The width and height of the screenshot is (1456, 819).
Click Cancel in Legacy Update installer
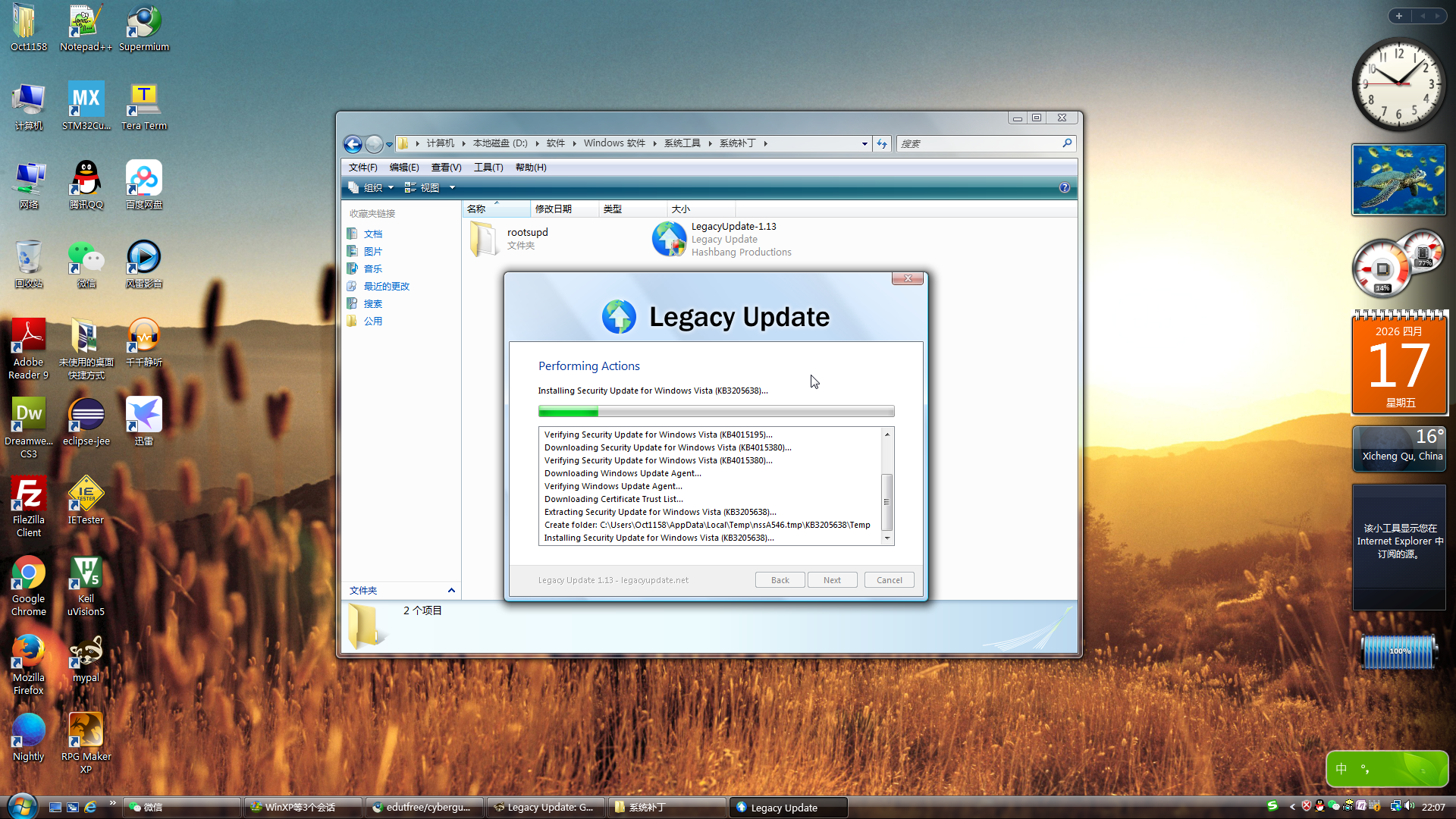(x=889, y=580)
